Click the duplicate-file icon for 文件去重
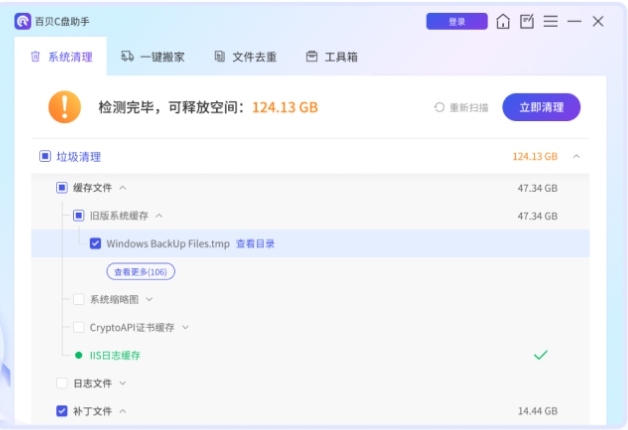 tap(219, 56)
